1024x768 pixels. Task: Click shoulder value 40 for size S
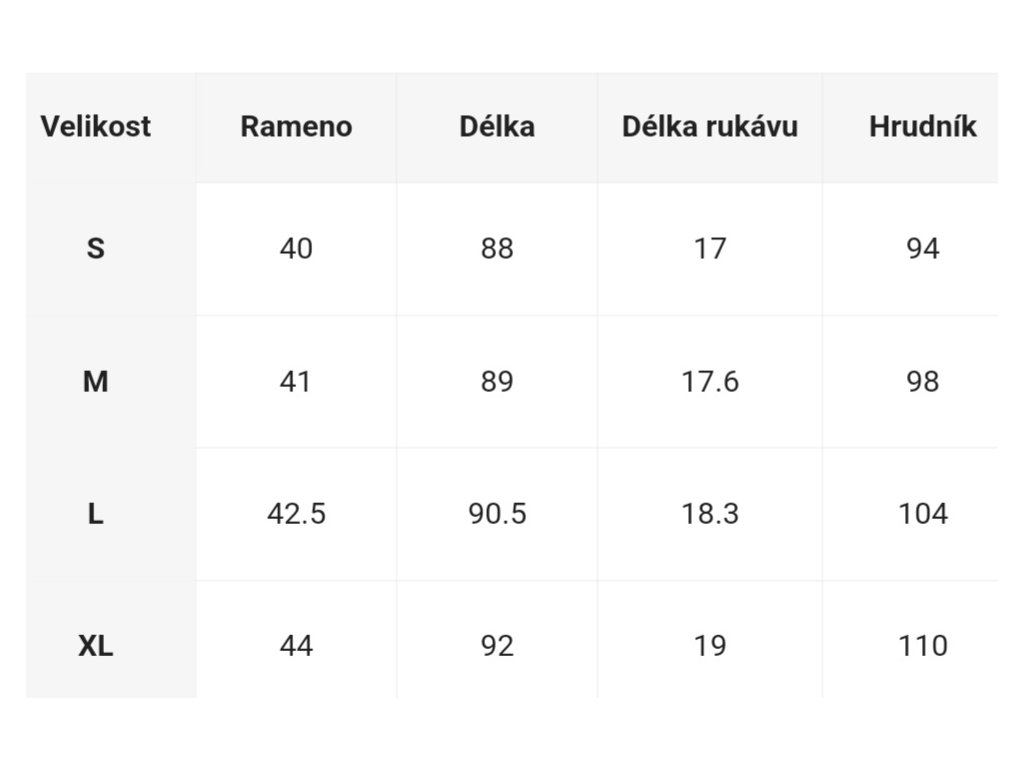[296, 249]
